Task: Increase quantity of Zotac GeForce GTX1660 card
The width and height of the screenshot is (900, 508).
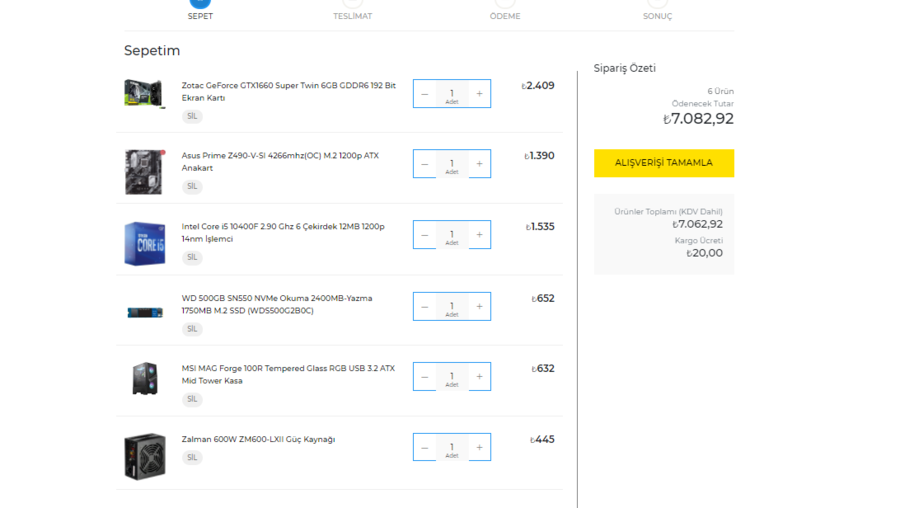Action: pyautogui.click(x=479, y=94)
